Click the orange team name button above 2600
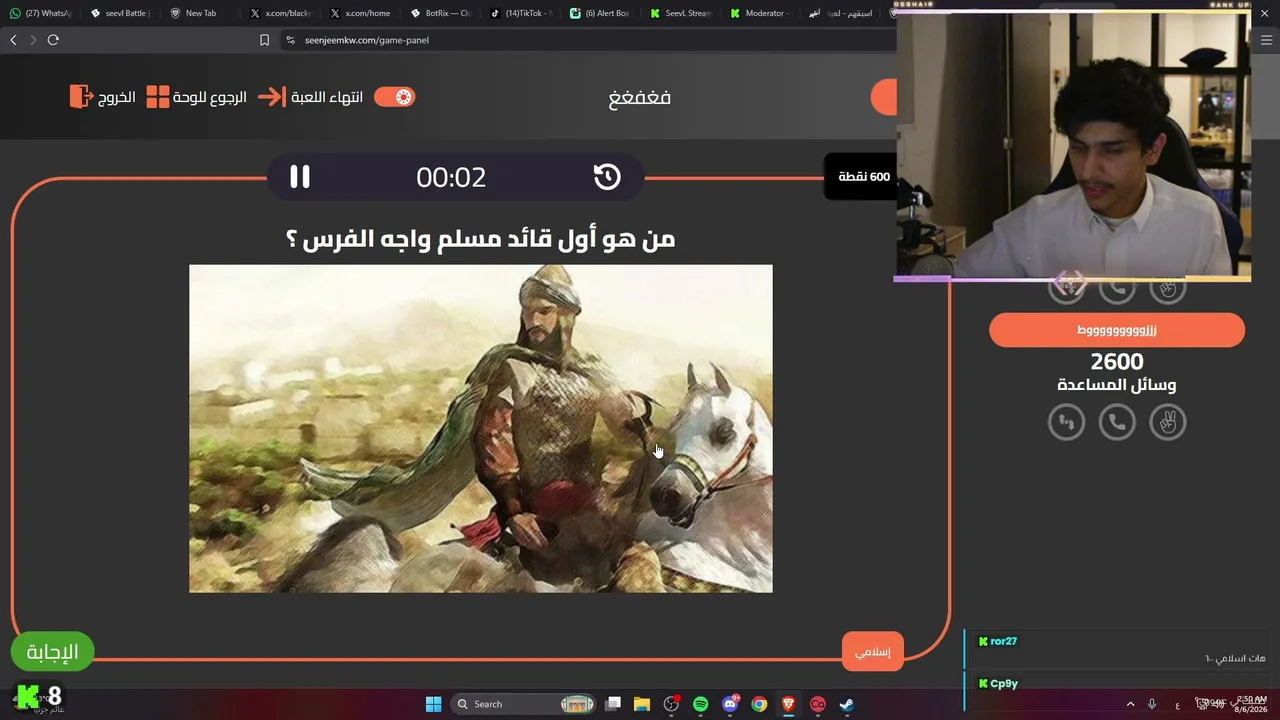 pyautogui.click(x=1117, y=330)
